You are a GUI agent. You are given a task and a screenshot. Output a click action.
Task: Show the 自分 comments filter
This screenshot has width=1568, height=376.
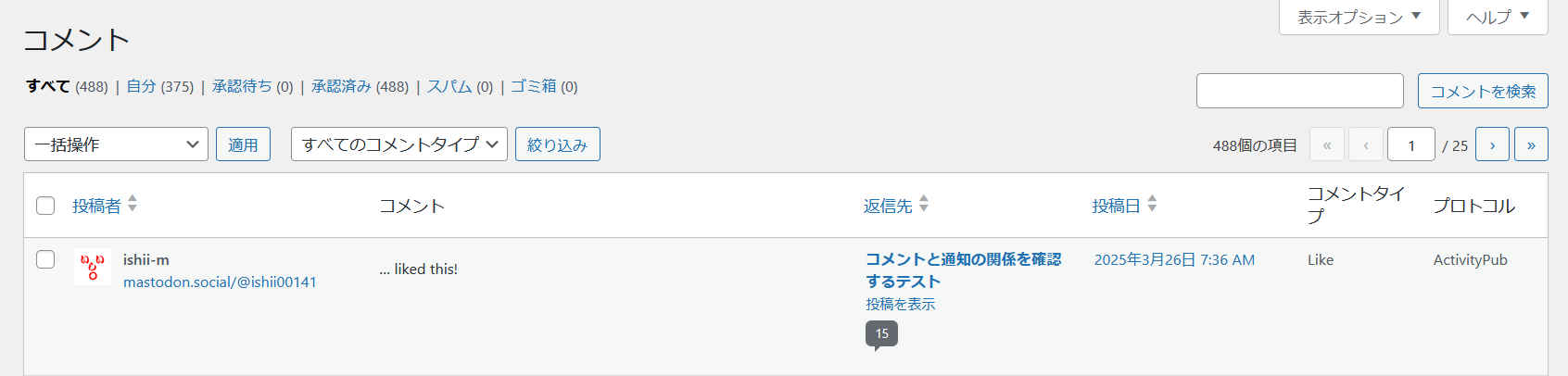click(x=141, y=86)
